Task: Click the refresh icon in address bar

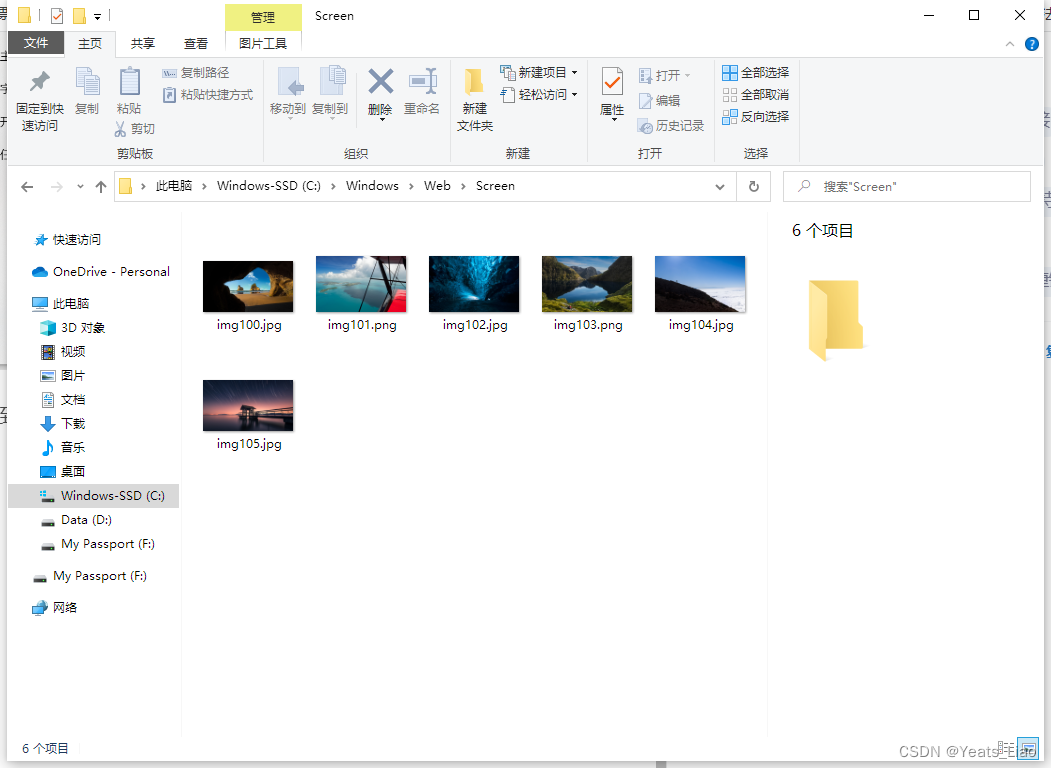Action: 753,186
